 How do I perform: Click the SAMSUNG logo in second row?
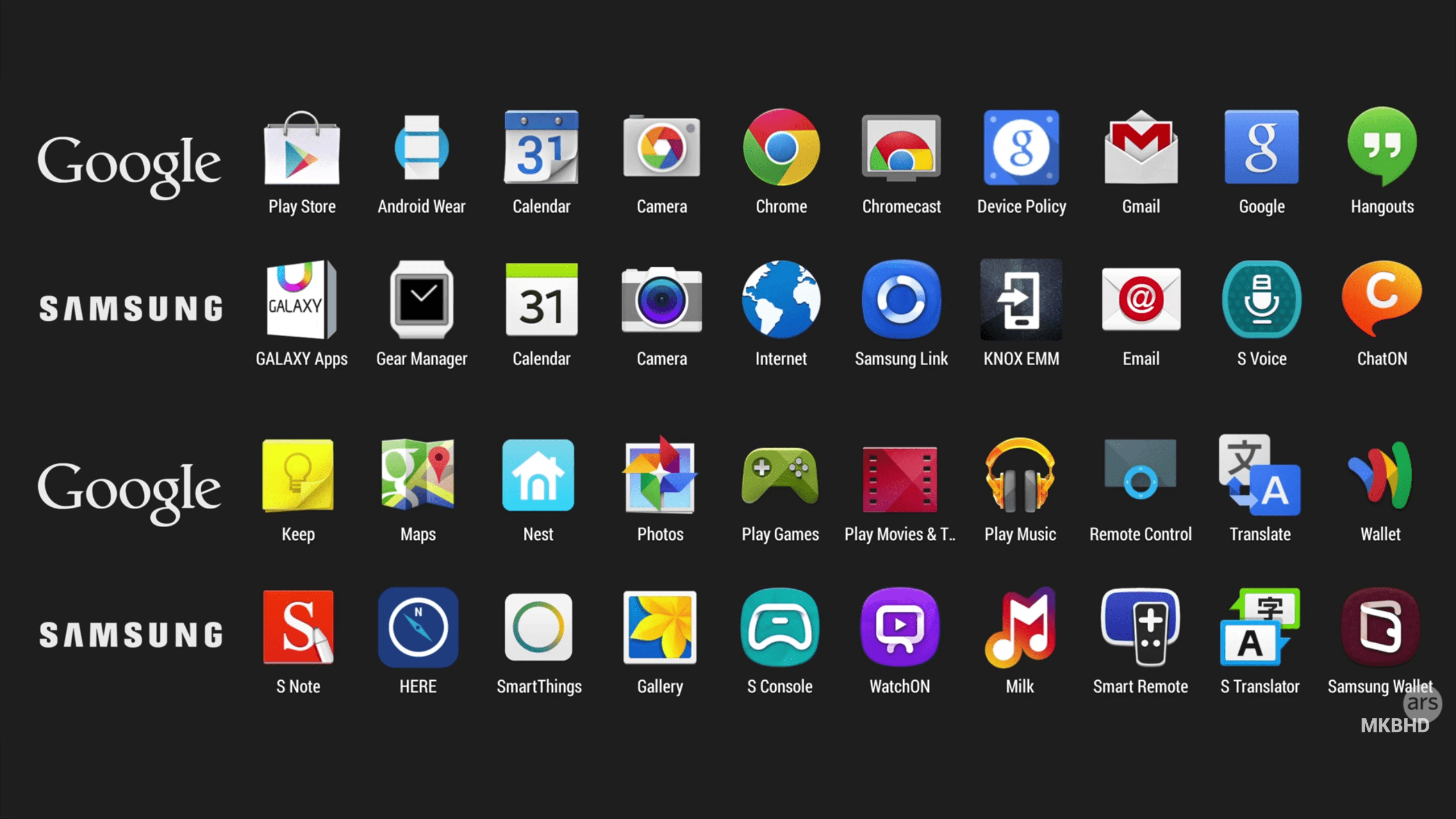click(131, 308)
